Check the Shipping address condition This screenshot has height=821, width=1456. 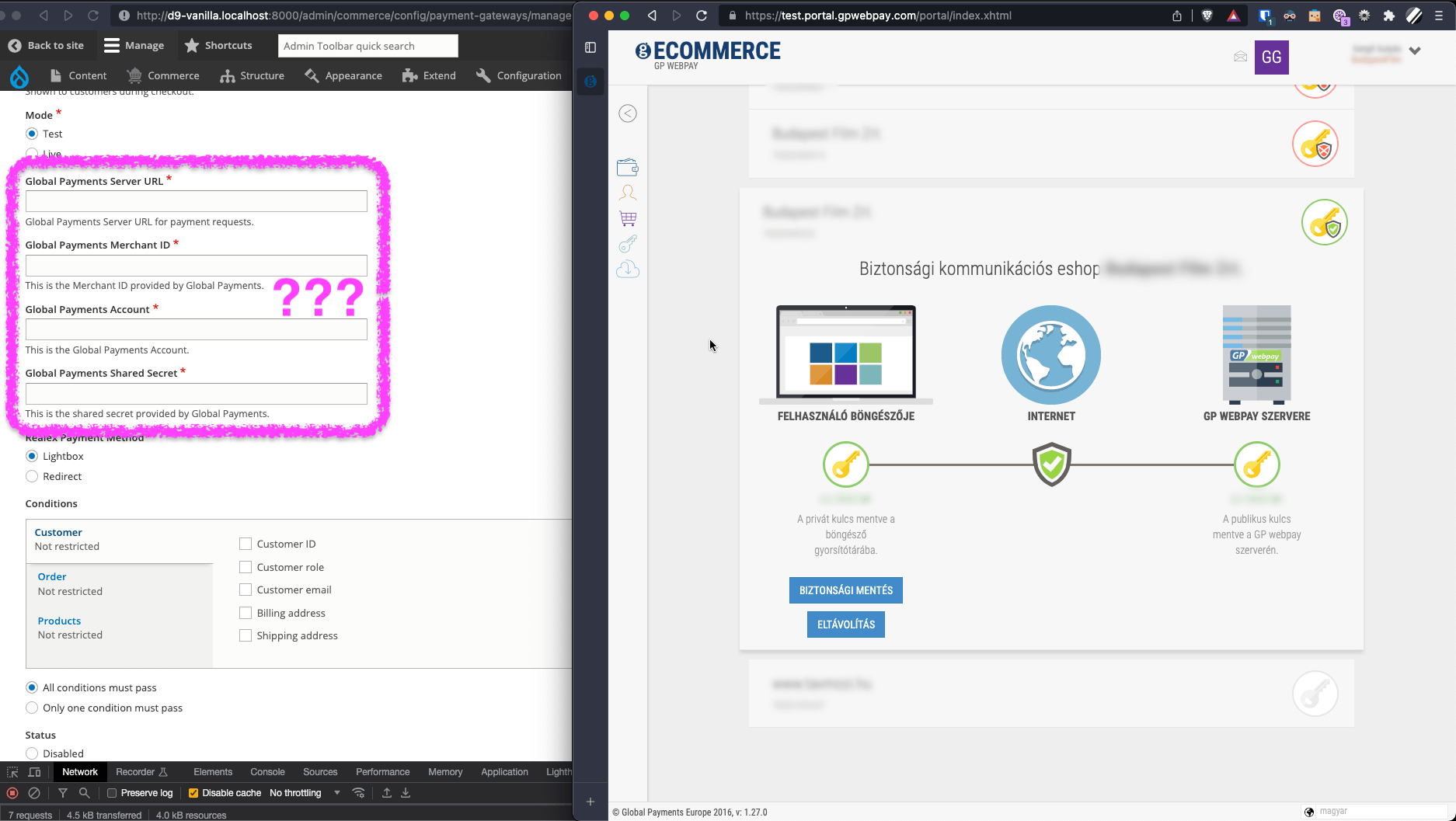(x=246, y=635)
